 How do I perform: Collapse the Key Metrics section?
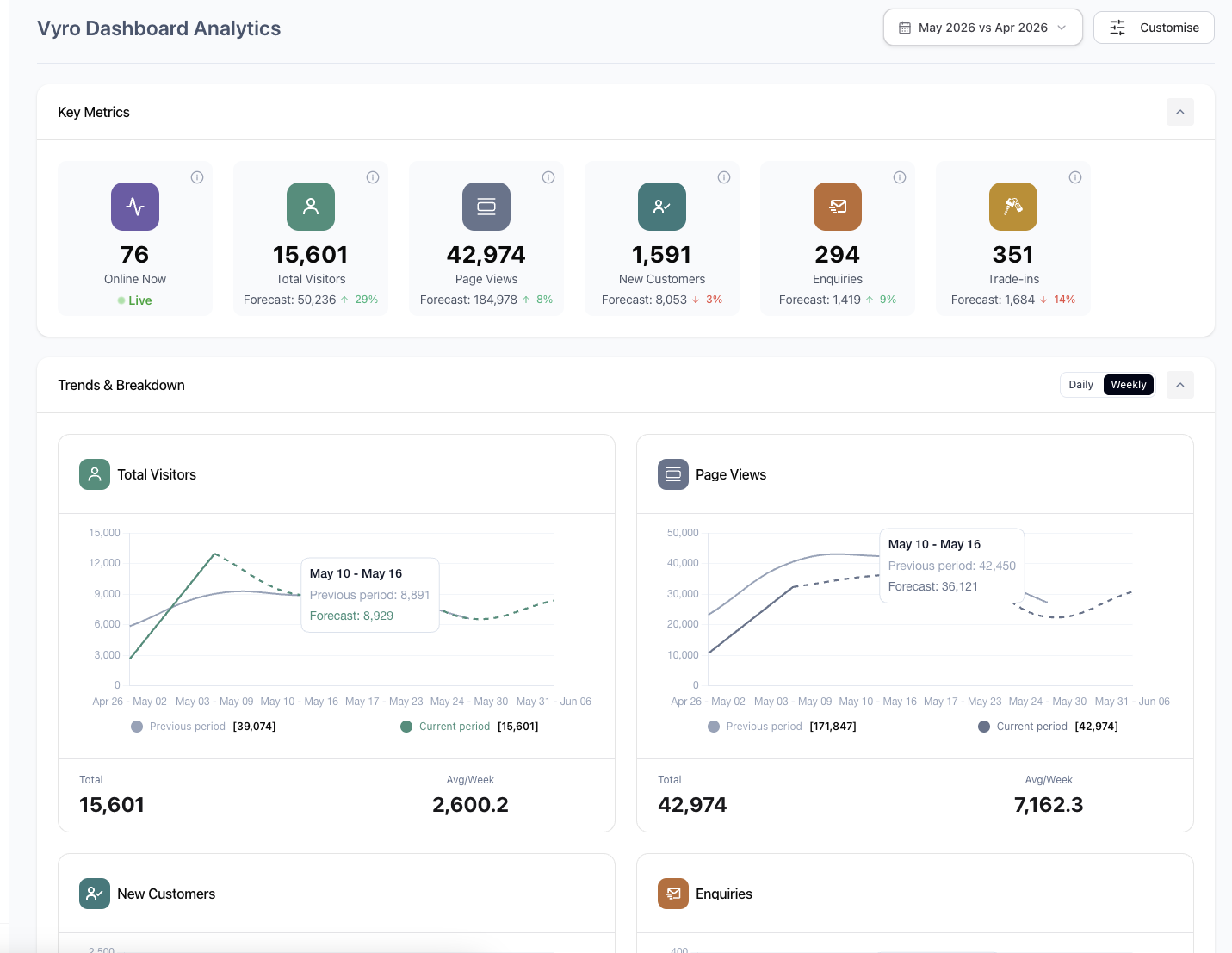tap(1180, 112)
